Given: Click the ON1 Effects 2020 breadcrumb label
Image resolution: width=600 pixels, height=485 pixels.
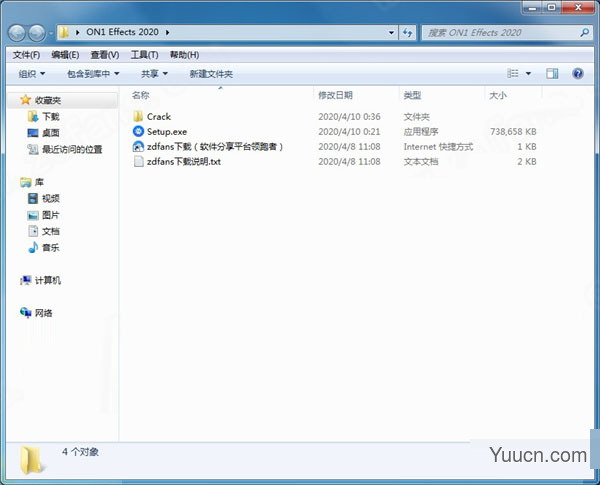Looking at the screenshot, I should 122,32.
